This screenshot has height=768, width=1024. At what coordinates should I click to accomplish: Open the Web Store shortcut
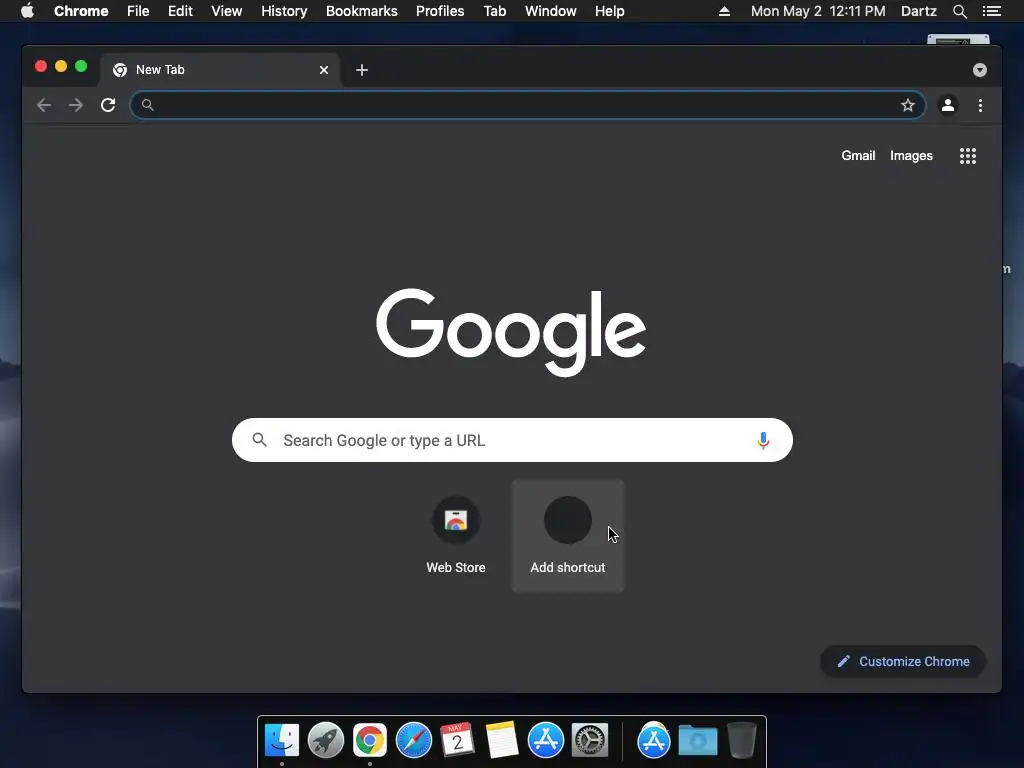coord(456,535)
